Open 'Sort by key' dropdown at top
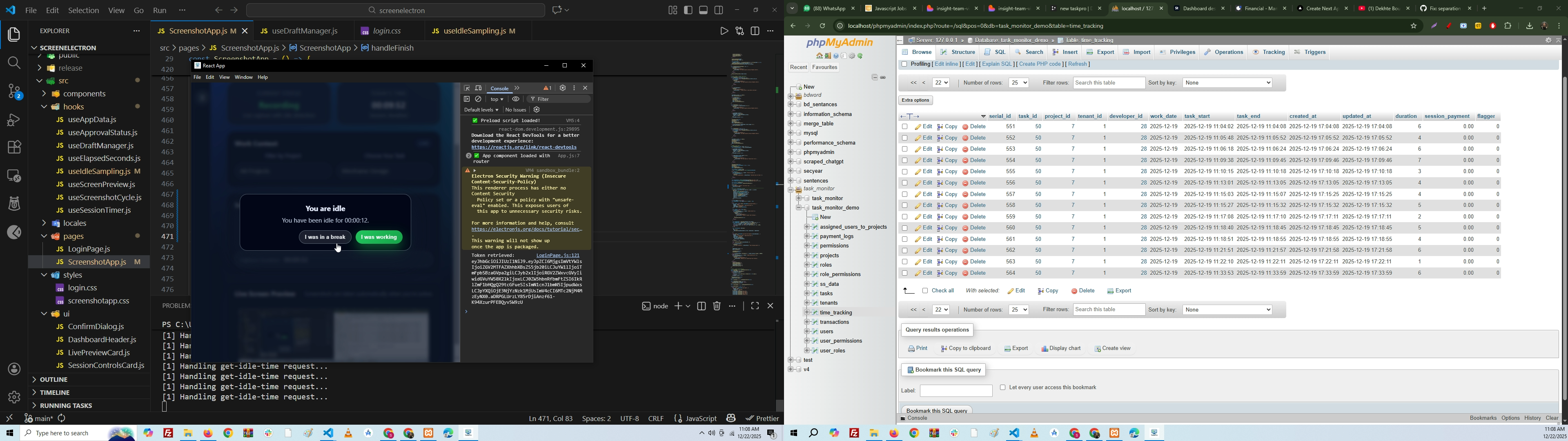Viewport: 1568px width, 441px height. pyautogui.click(x=1227, y=83)
